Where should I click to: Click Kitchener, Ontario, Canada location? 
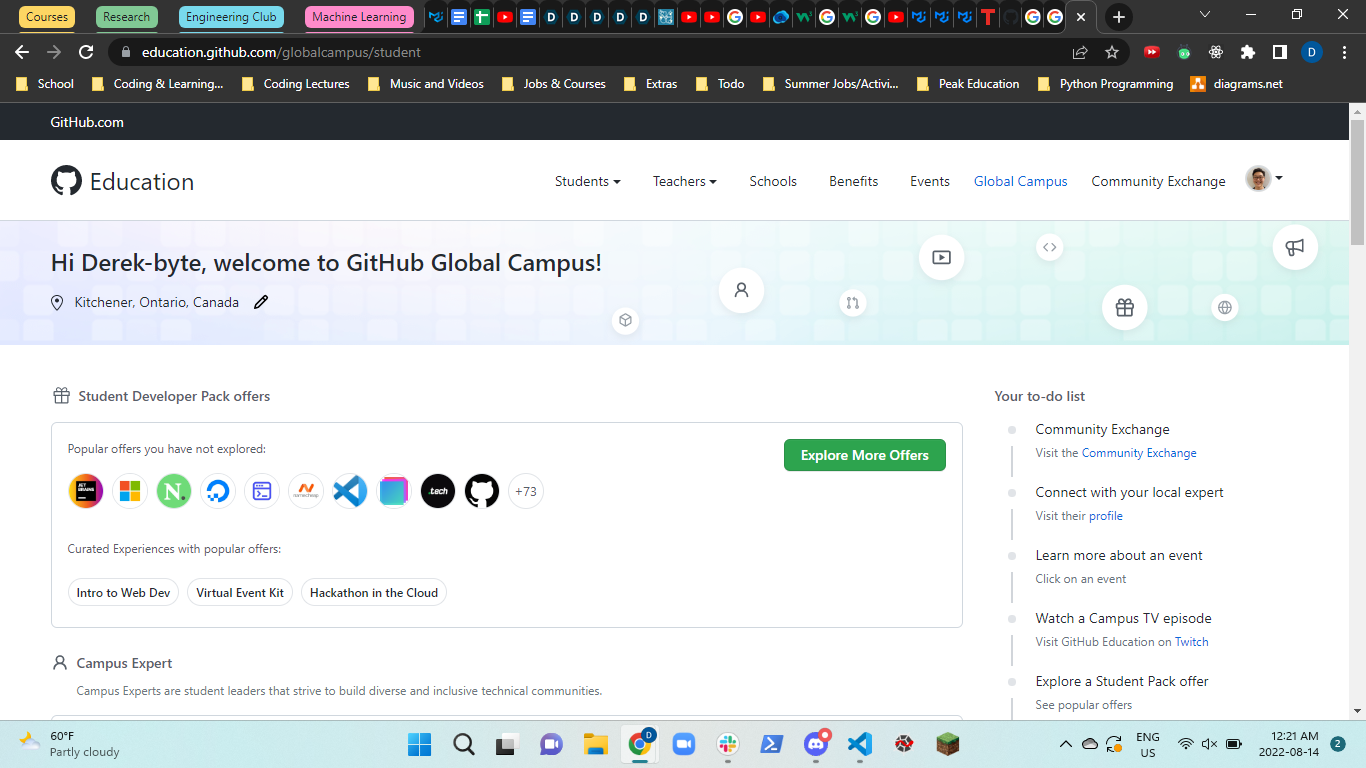157,302
